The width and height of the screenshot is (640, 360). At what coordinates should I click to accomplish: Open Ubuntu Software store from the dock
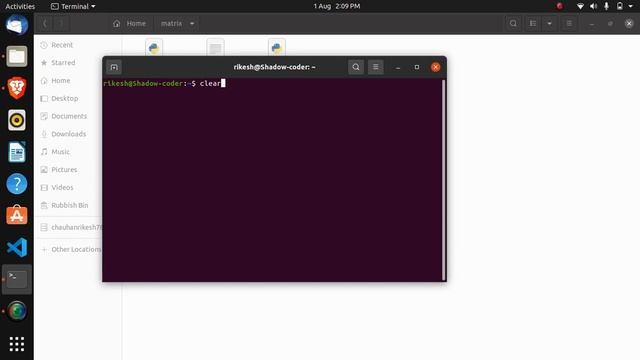(x=17, y=215)
